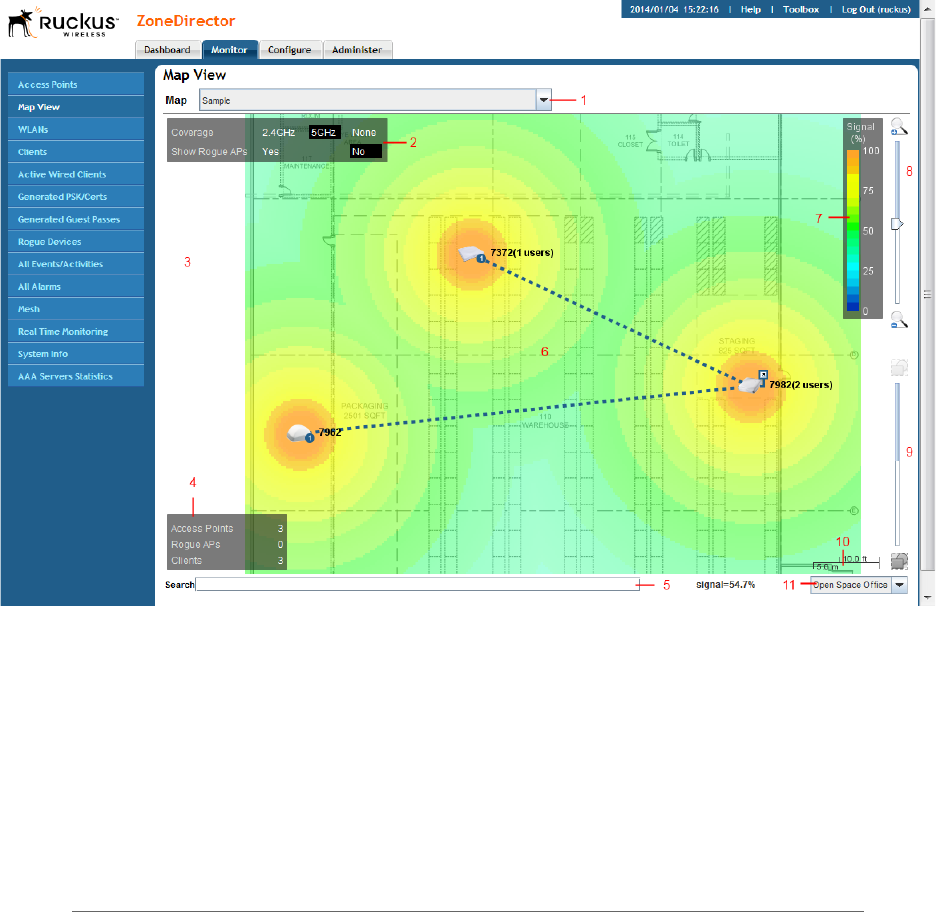Viewport: 936px width, 912px height.
Task: Click the Search input field
Action: click(x=418, y=584)
